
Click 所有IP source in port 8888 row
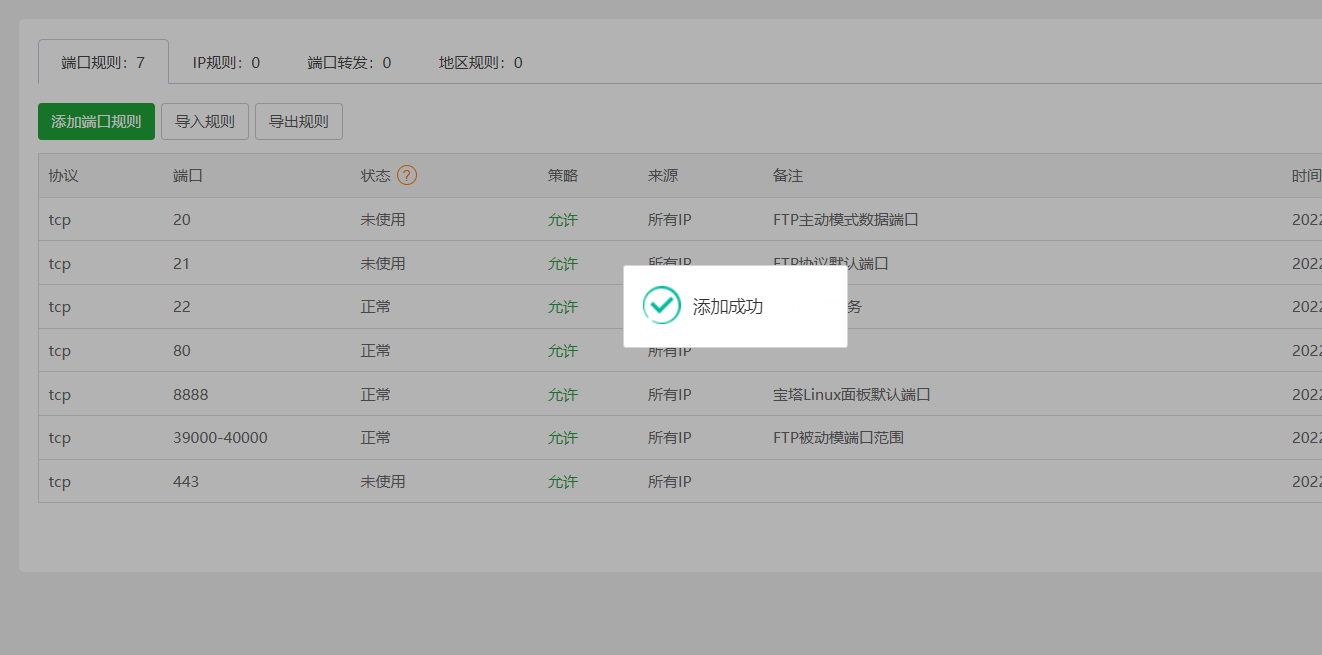coord(670,394)
